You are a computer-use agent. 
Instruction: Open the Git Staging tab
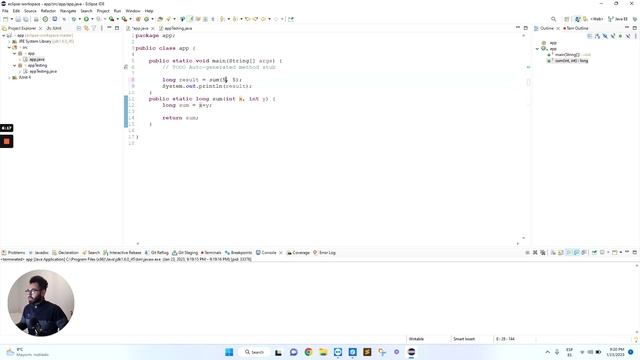pyautogui.click(x=185, y=253)
